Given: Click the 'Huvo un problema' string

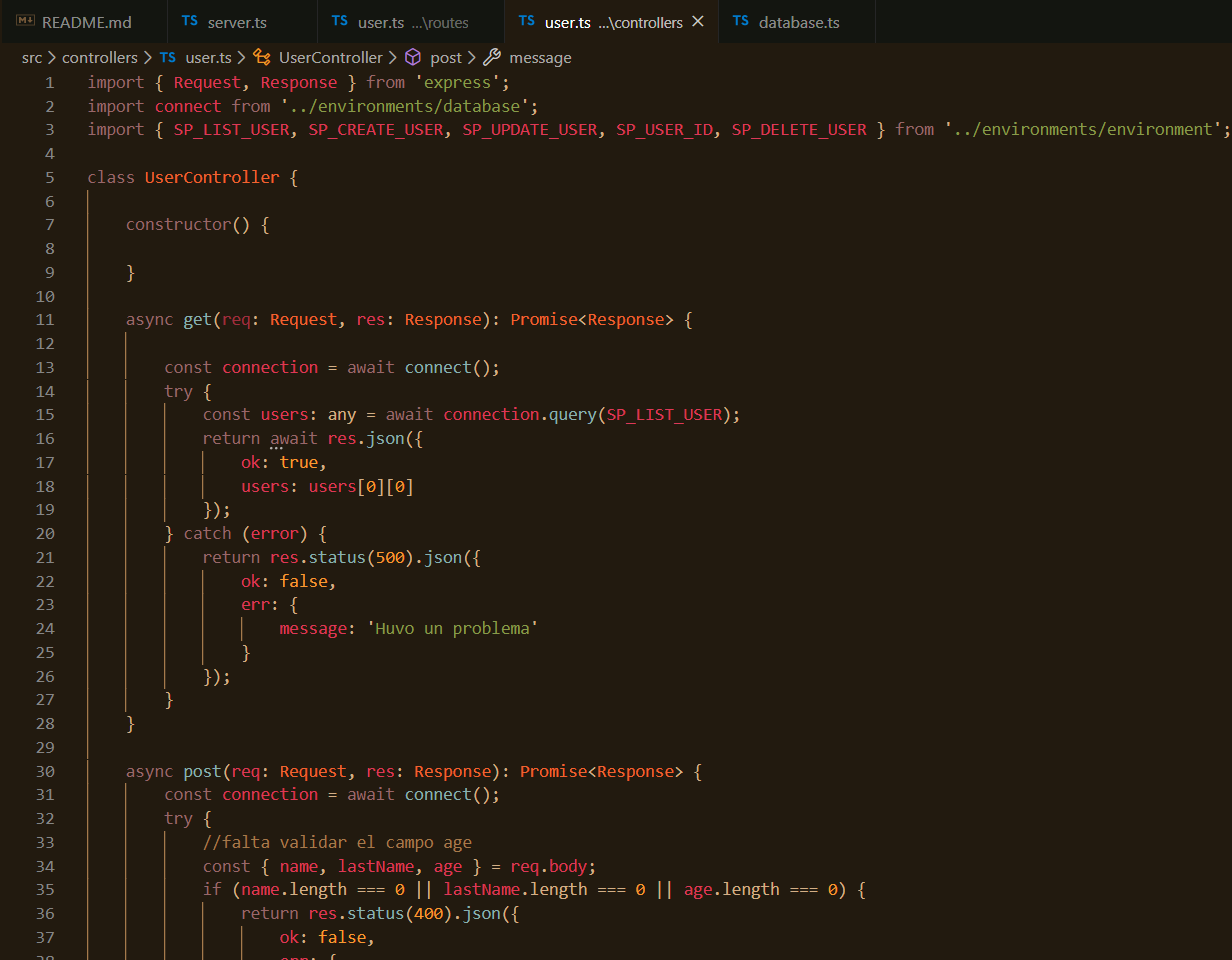Looking at the screenshot, I should 453,628.
